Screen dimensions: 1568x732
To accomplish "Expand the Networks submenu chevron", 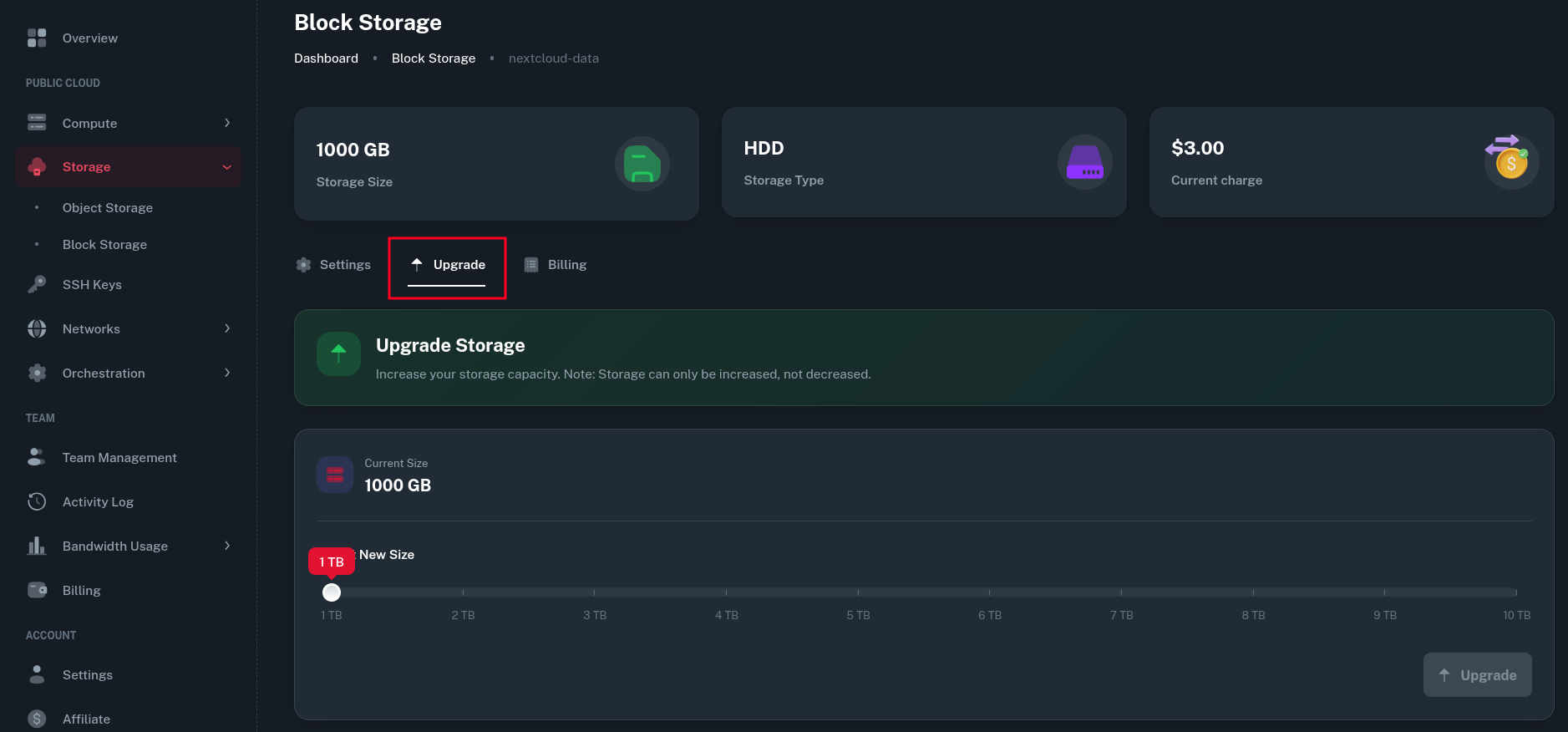I will (227, 328).
